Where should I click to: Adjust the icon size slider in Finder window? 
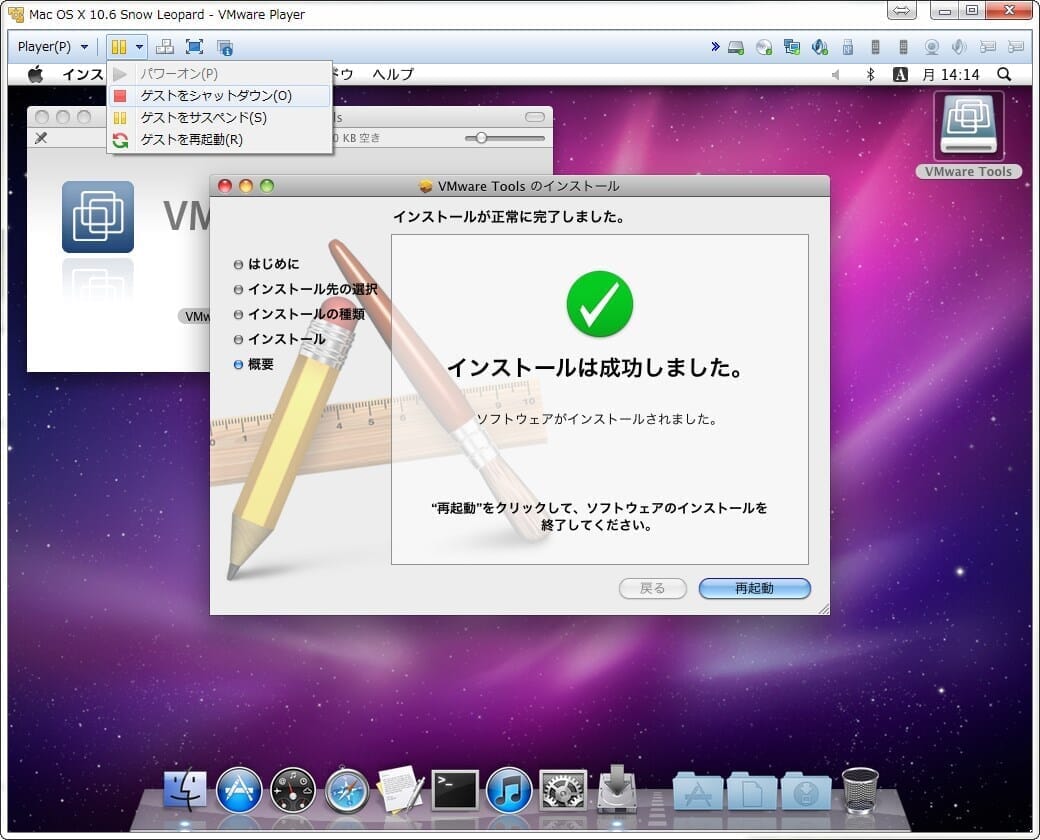click(482, 138)
